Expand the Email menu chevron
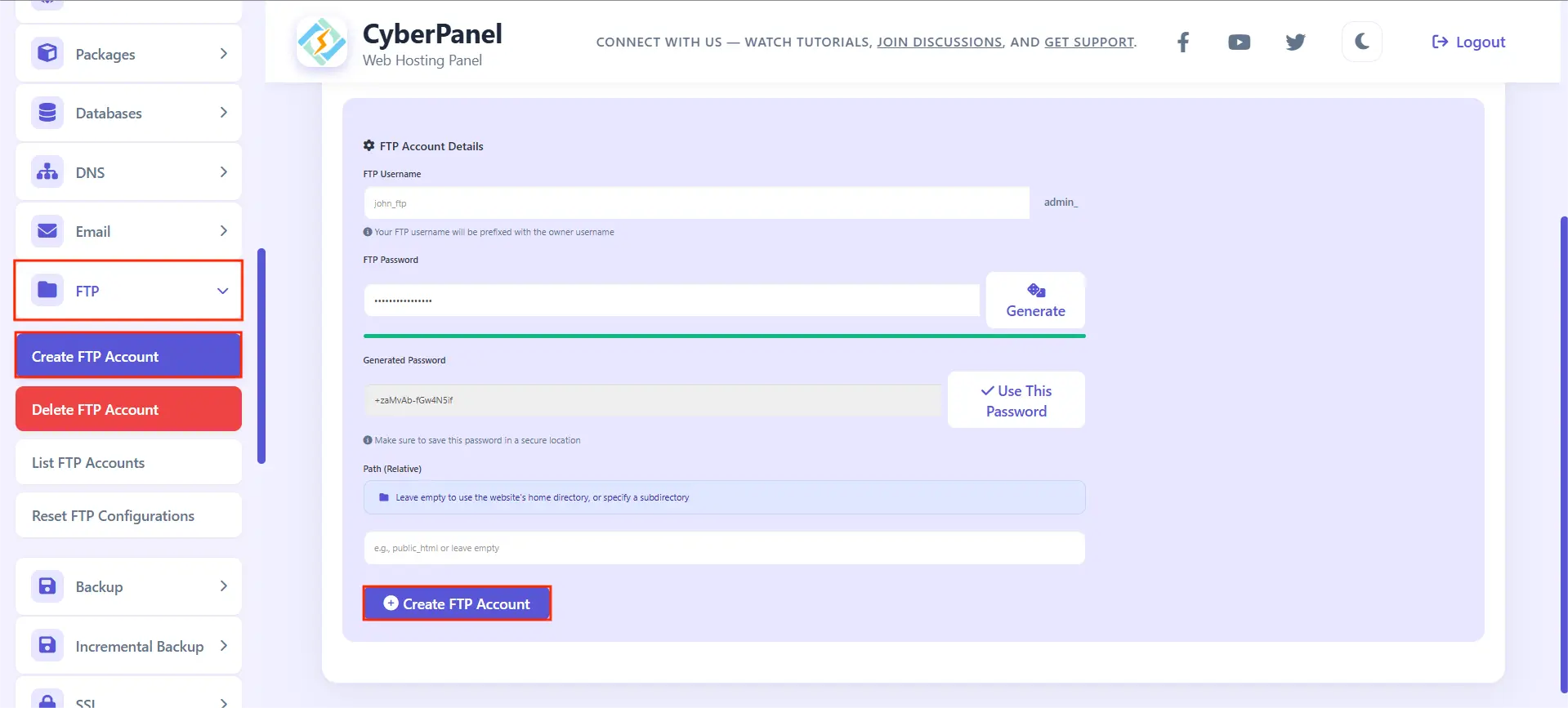The width and height of the screenshot is (1568, 708). (x=223, y=231)
